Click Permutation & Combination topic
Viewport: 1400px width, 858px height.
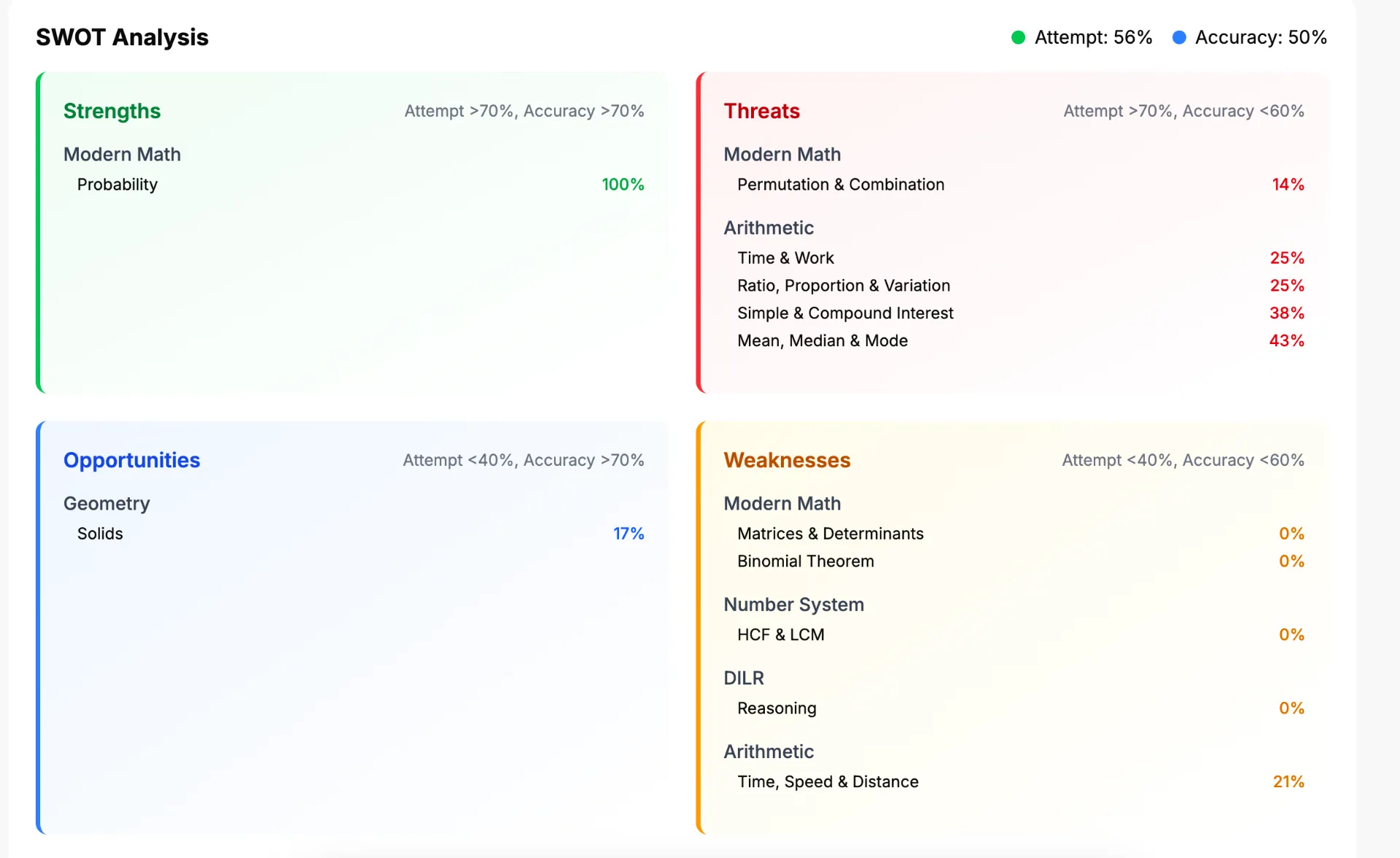pos(841,184)
